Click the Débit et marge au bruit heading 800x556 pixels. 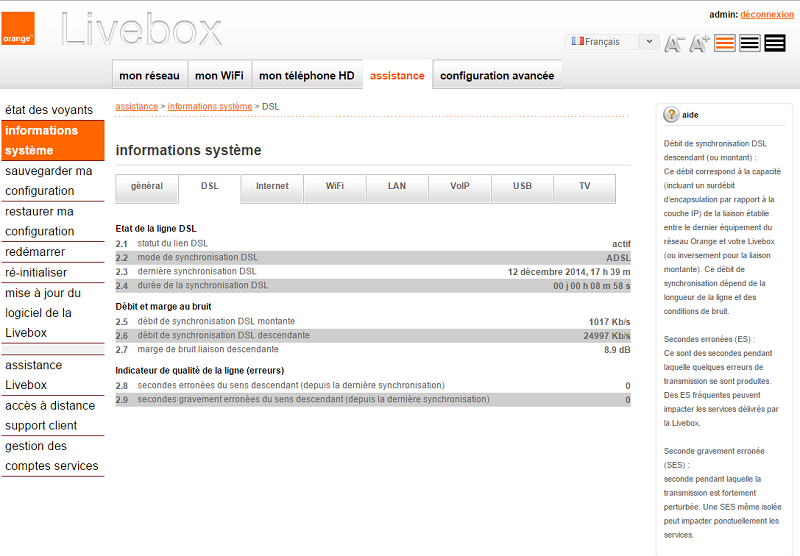[163, 307]
